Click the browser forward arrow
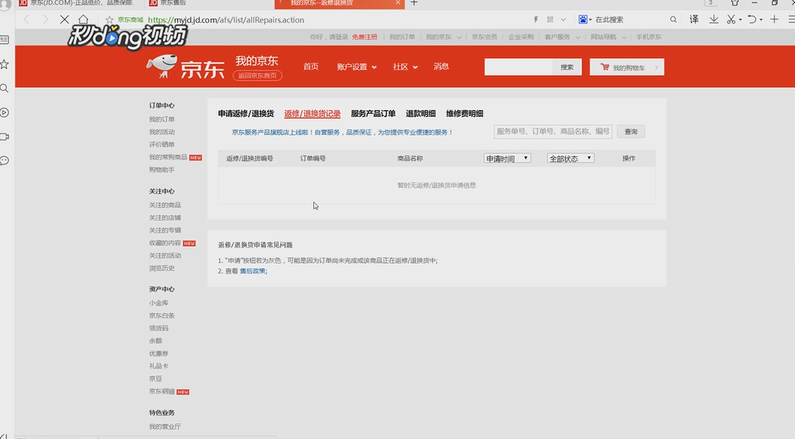The image size is (795, 439). [45, 20]
